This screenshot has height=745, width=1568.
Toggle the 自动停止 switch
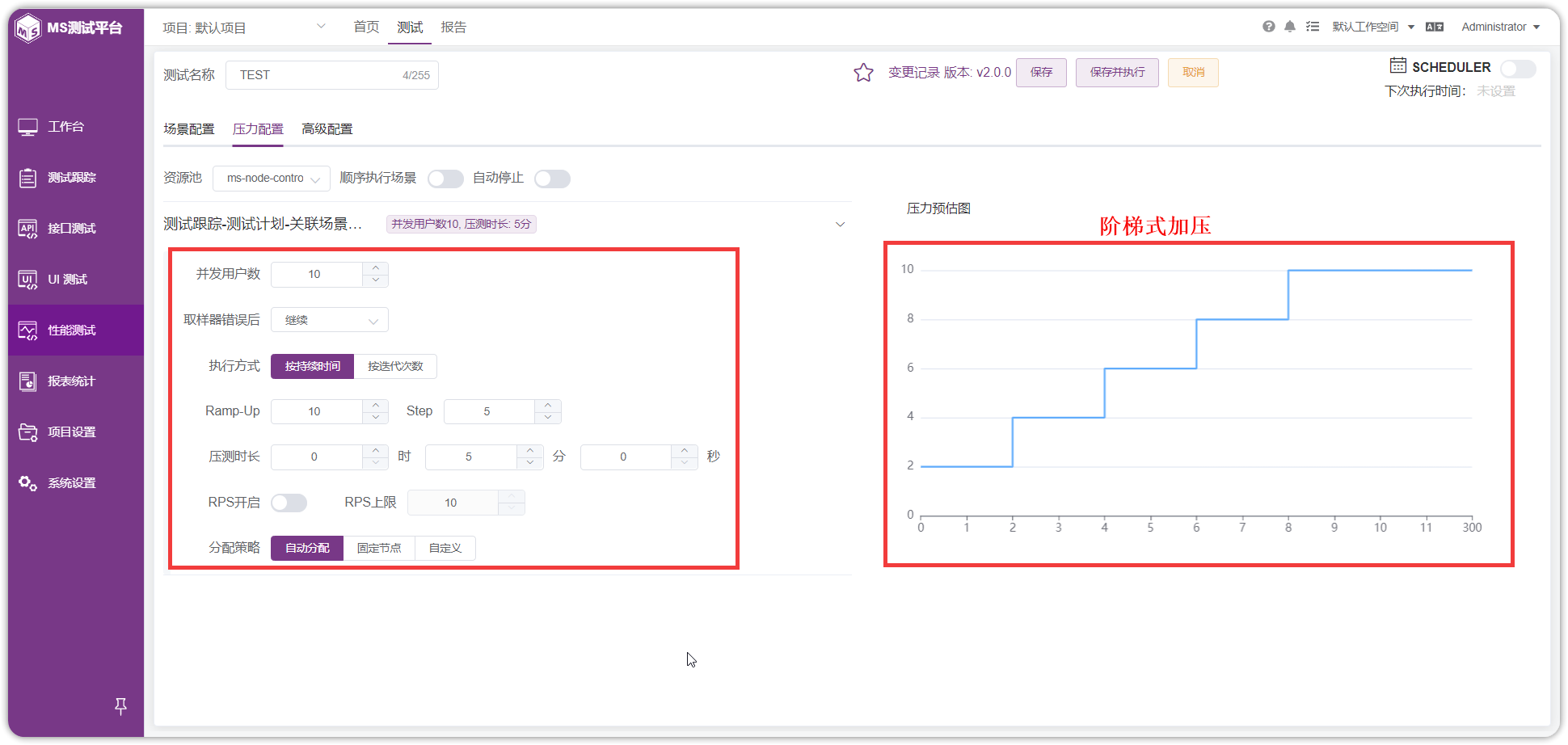point(552,179)
